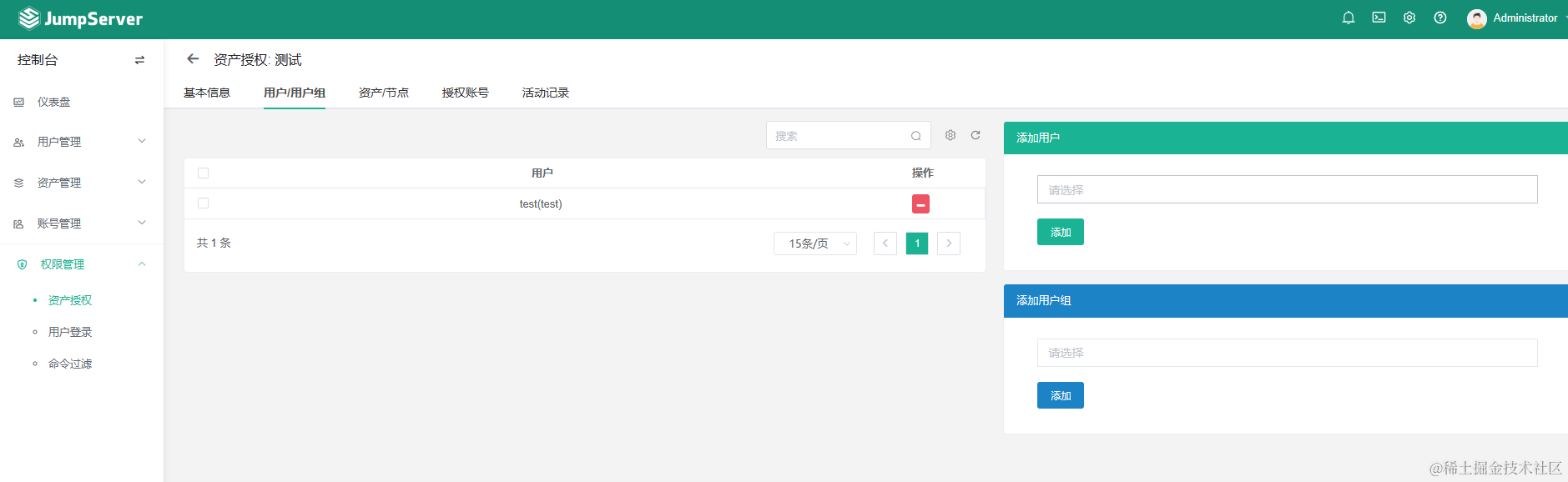Click the 用户管理 users icon
The height and width of the screenshot is (482, 1568).
point(18,143)
